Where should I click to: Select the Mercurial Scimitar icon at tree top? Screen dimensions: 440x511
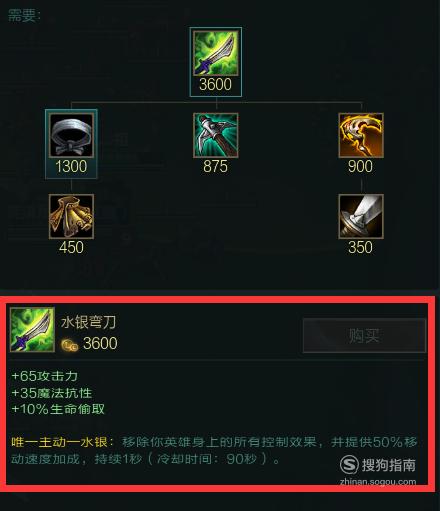216,53
